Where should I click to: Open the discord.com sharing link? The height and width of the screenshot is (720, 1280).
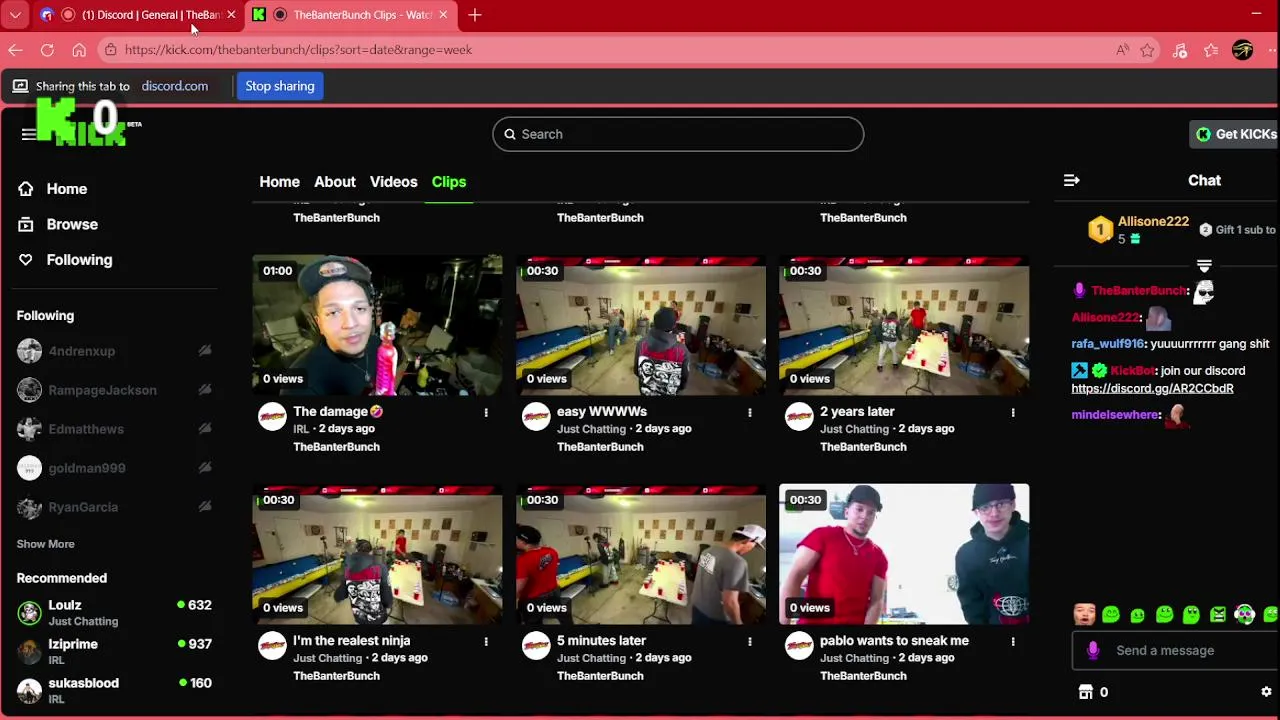tap(175, 86)
